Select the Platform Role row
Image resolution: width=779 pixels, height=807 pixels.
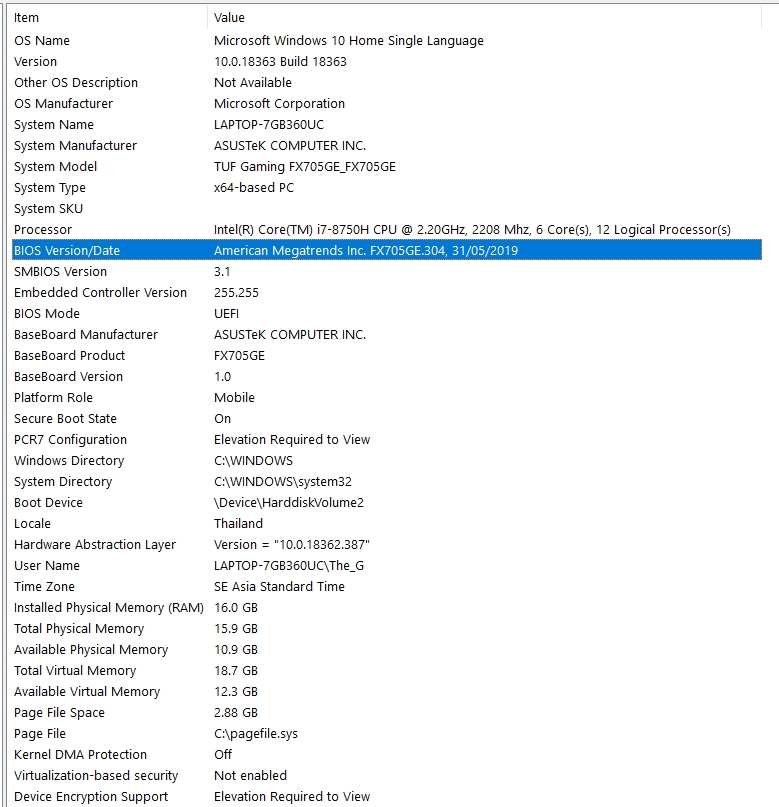coord(386,398)
